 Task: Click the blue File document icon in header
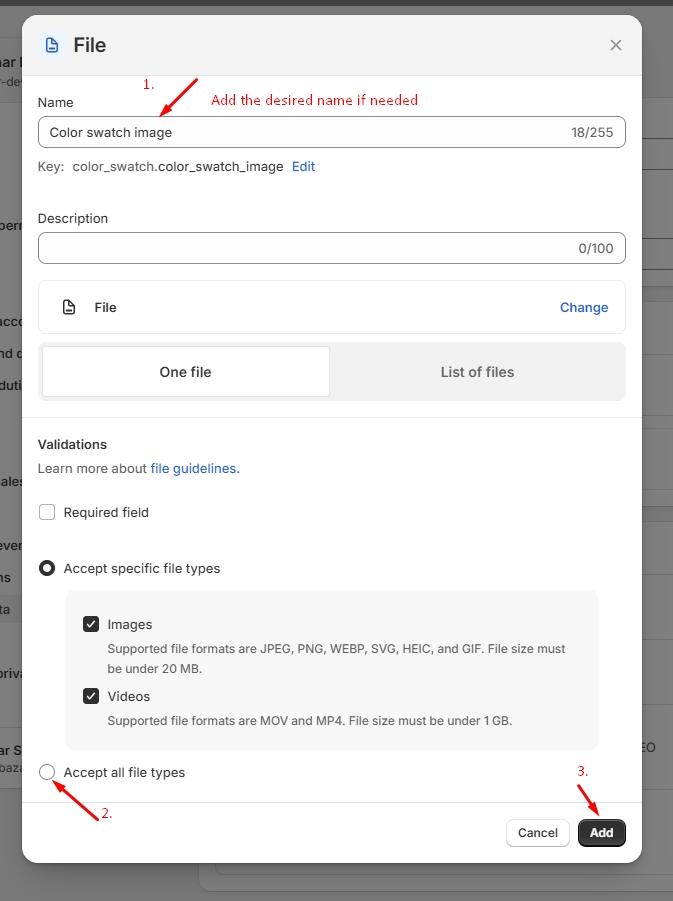51,45
